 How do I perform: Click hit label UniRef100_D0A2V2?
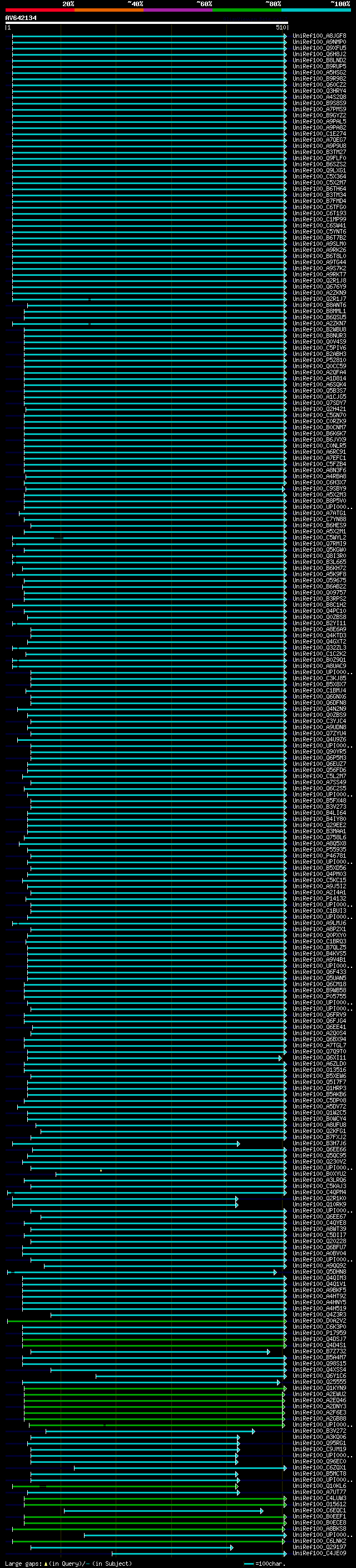[319, 1321]
